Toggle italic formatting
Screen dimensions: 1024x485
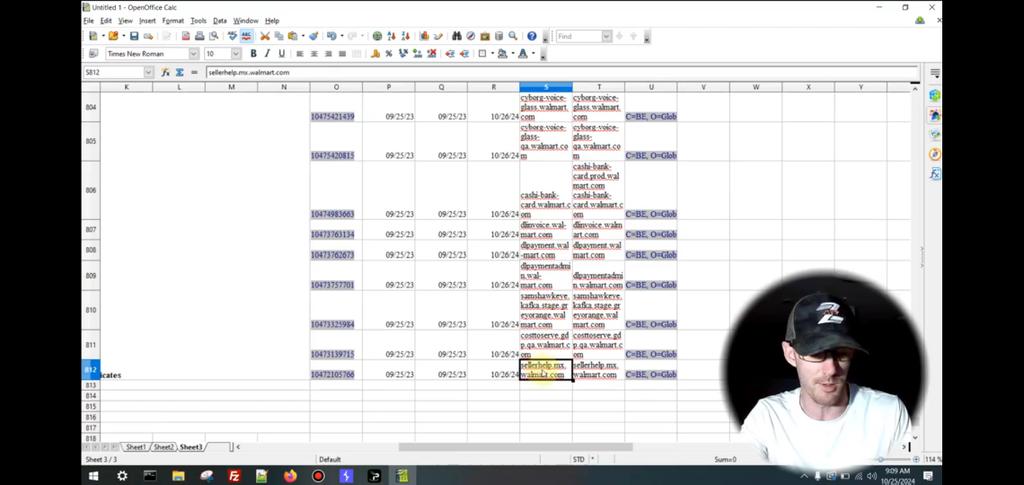(267, 54)
